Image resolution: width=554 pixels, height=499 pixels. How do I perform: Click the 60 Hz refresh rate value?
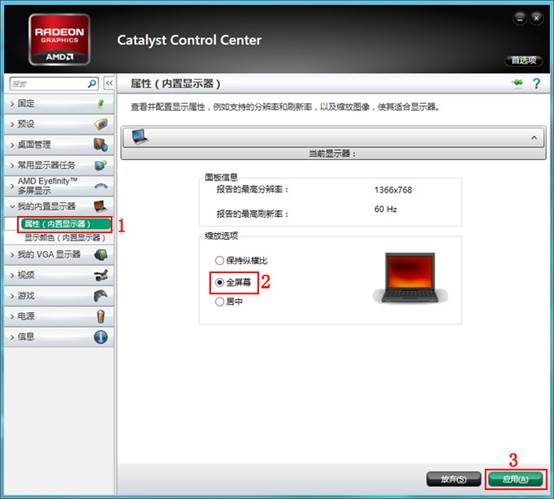click(385, 209)
